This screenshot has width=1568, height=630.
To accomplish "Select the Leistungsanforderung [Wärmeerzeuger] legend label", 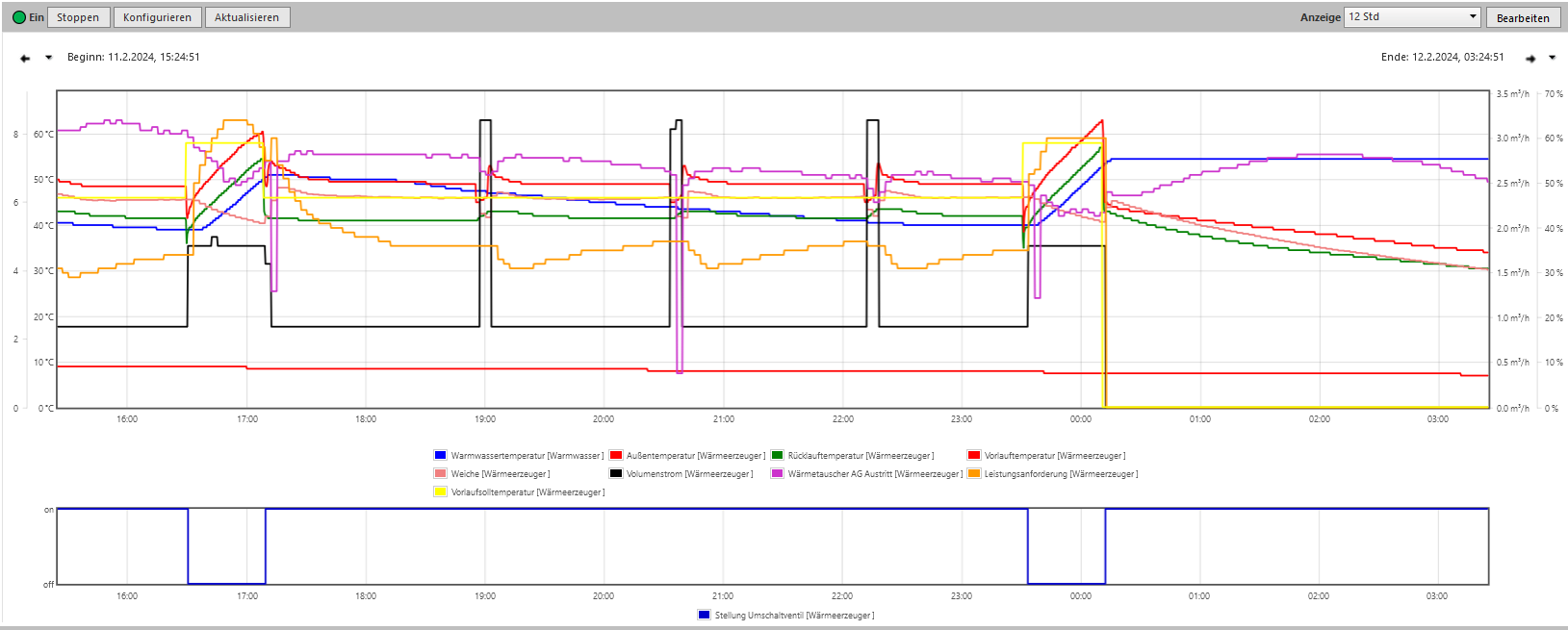I will pyautogui.click(x=1061, y=474).
